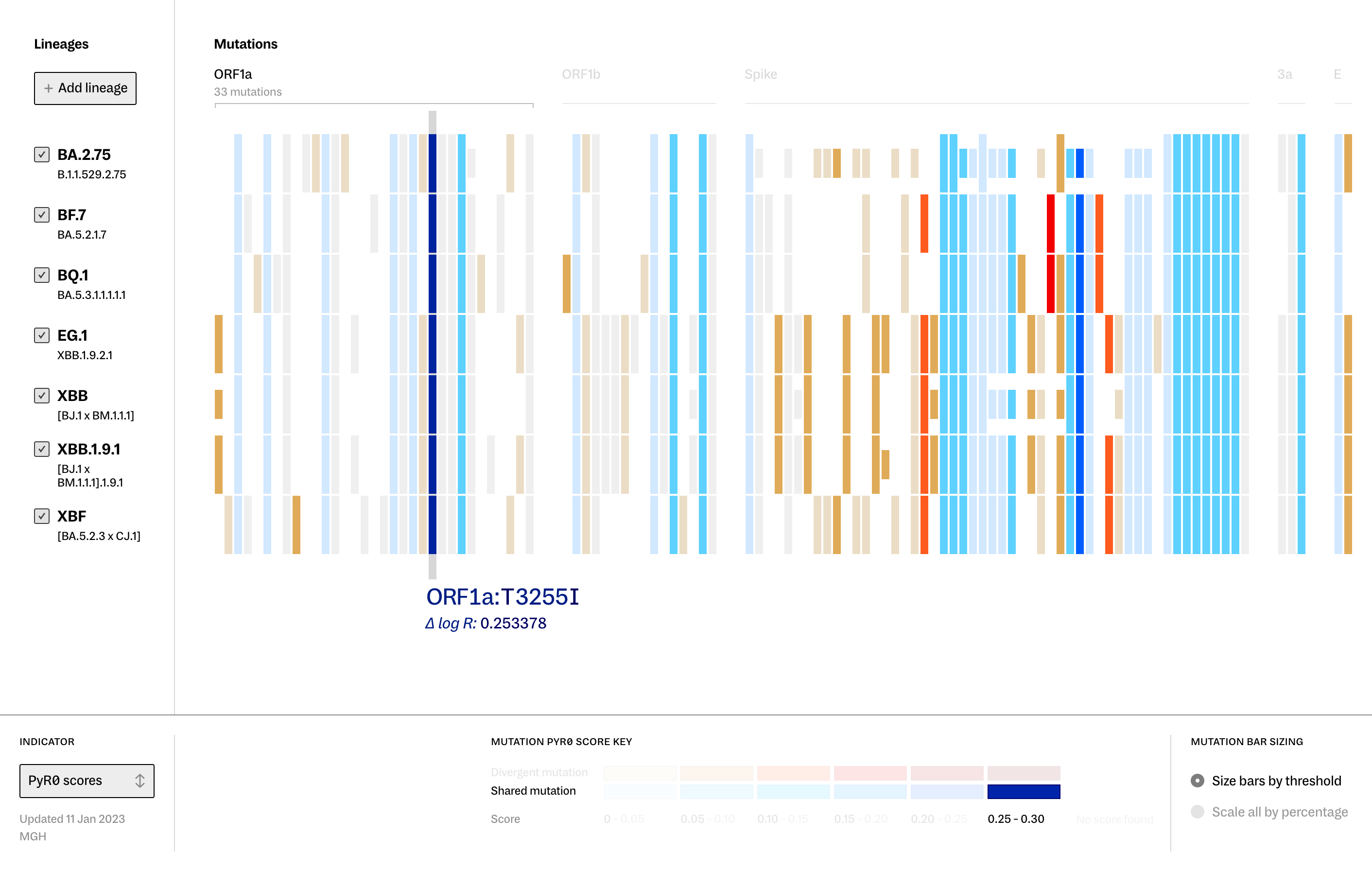Toggle the BF.7 lineage checkbox
1372x870 pixels.
[42, 215]
